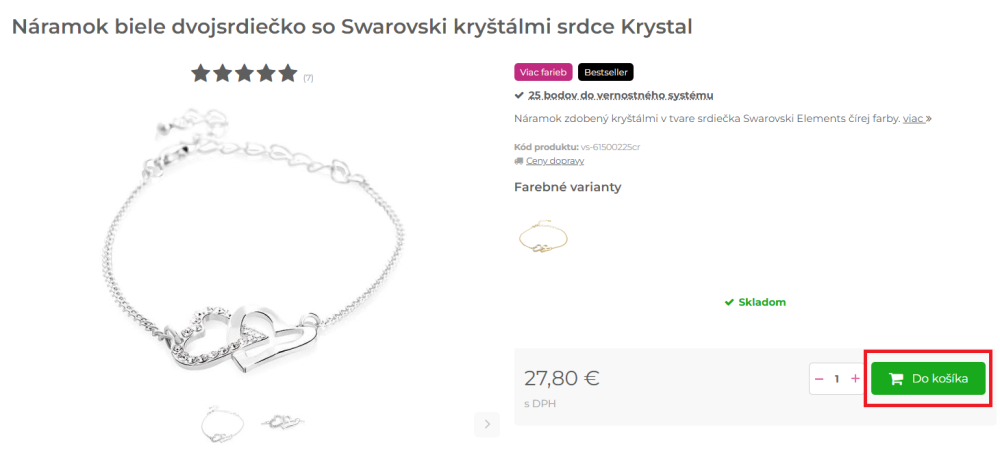Click the delivery truck icon
This screenshot has height=449, width=1000.
[x=518, y=161]
